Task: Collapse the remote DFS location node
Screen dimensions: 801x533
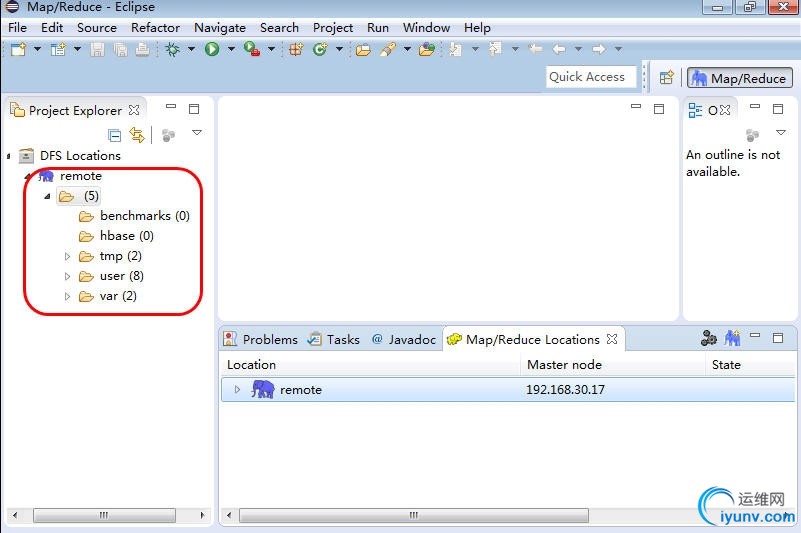Action: click(x=28, y=176)
